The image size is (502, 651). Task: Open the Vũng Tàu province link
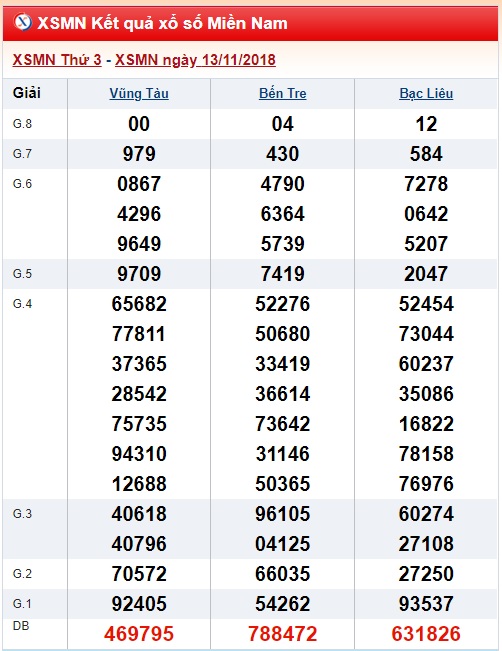coord(139,93)
